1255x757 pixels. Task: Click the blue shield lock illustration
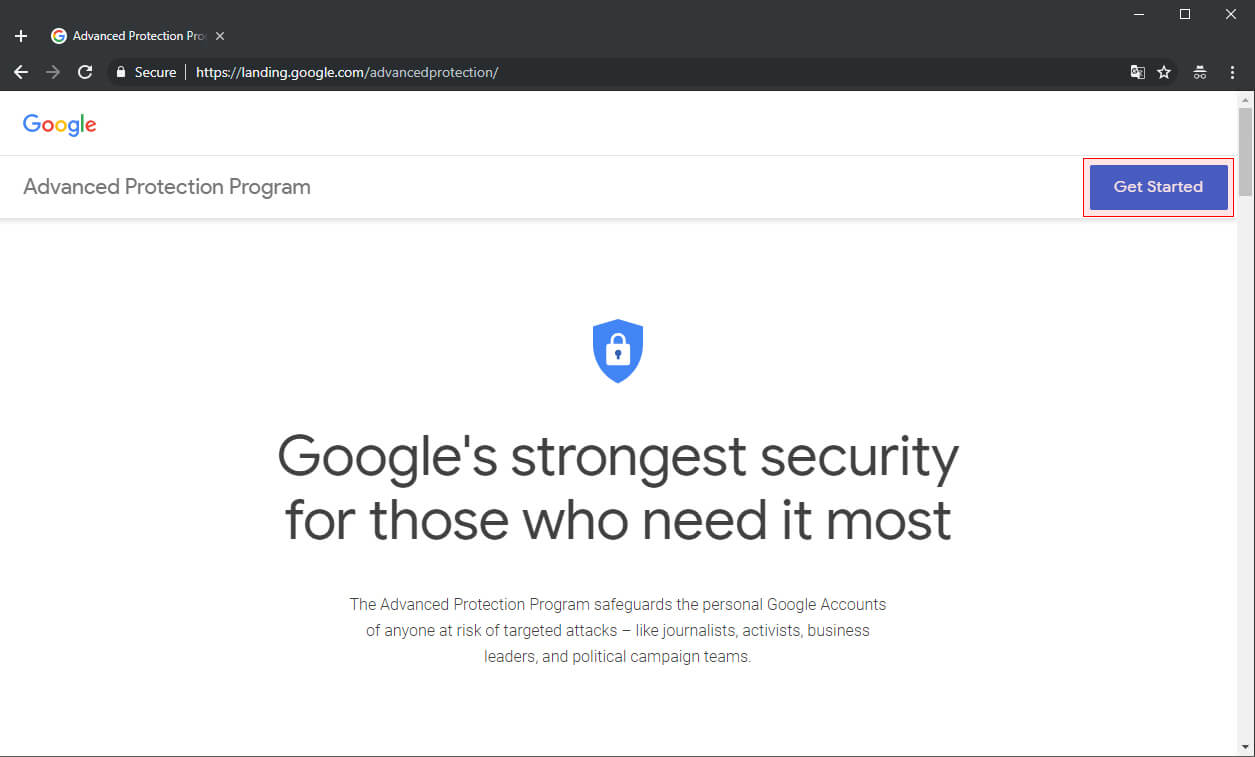click(617, 350)
